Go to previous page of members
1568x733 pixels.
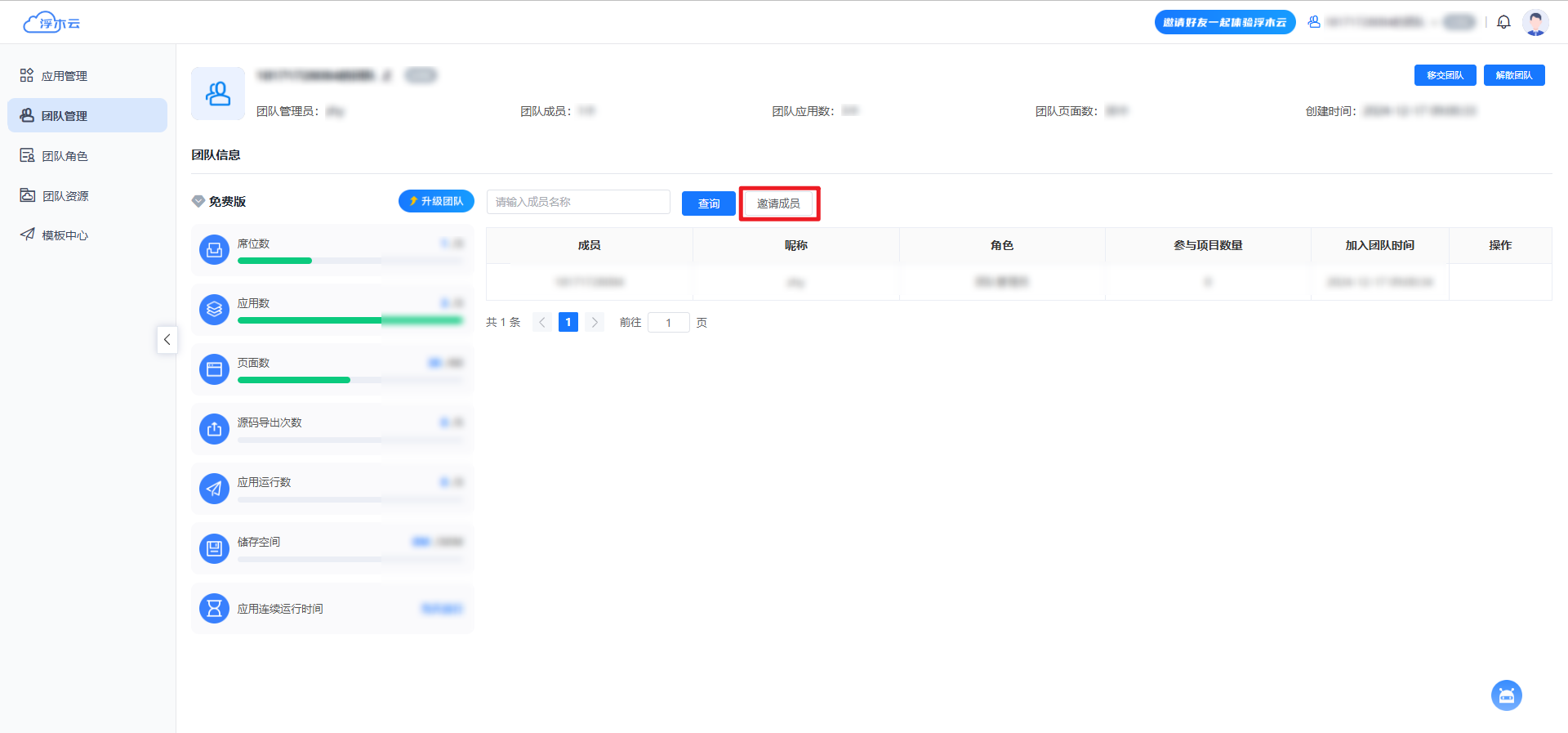pos(542,322)
